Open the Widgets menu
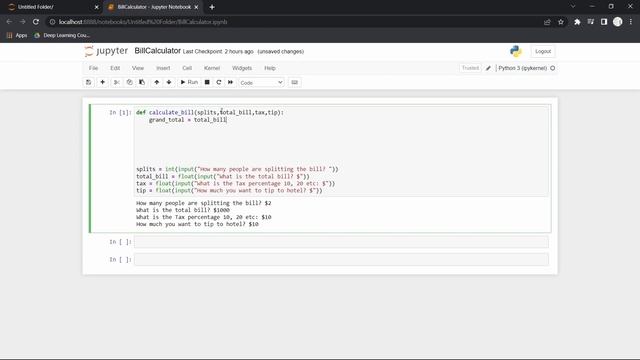 [x=242, y=68]
